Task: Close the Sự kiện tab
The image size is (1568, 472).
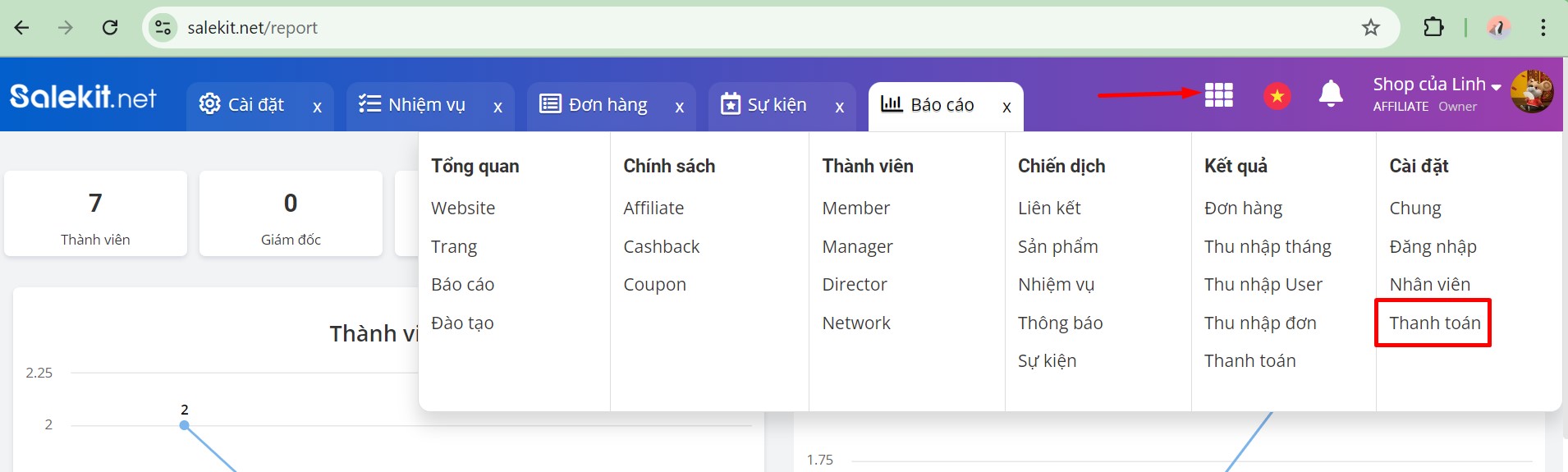Action: coord(839,107)
